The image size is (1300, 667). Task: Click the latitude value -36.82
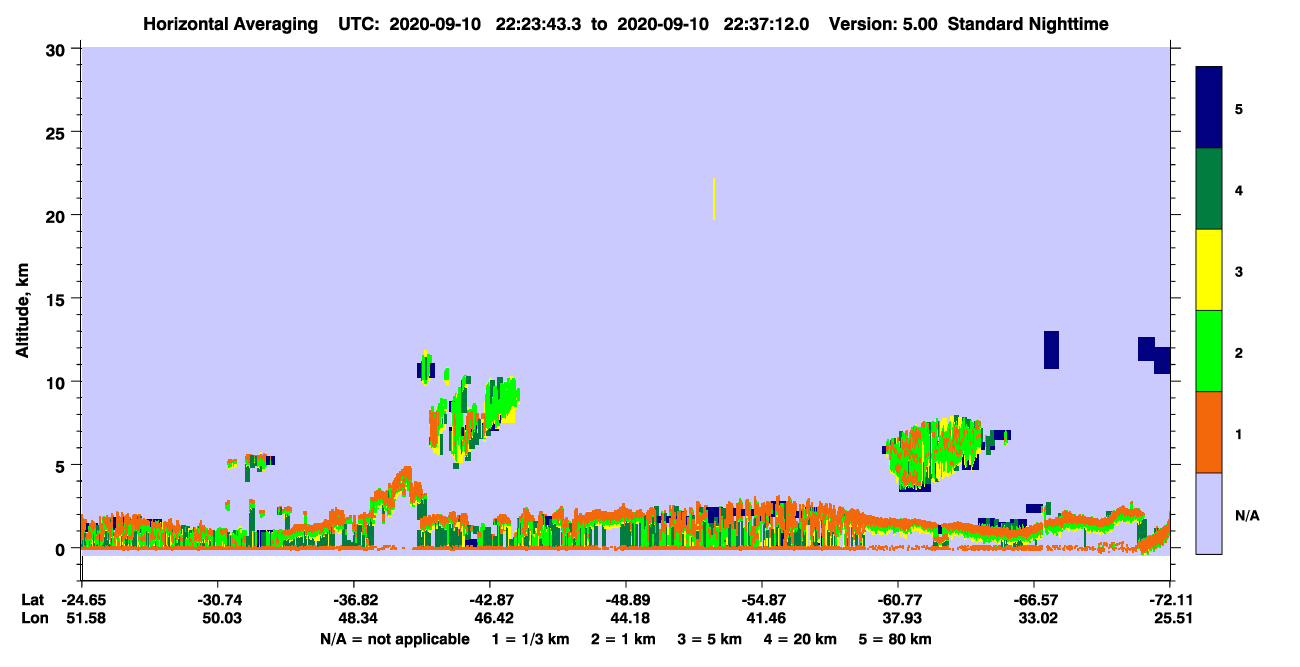click(x=354, y=600)
